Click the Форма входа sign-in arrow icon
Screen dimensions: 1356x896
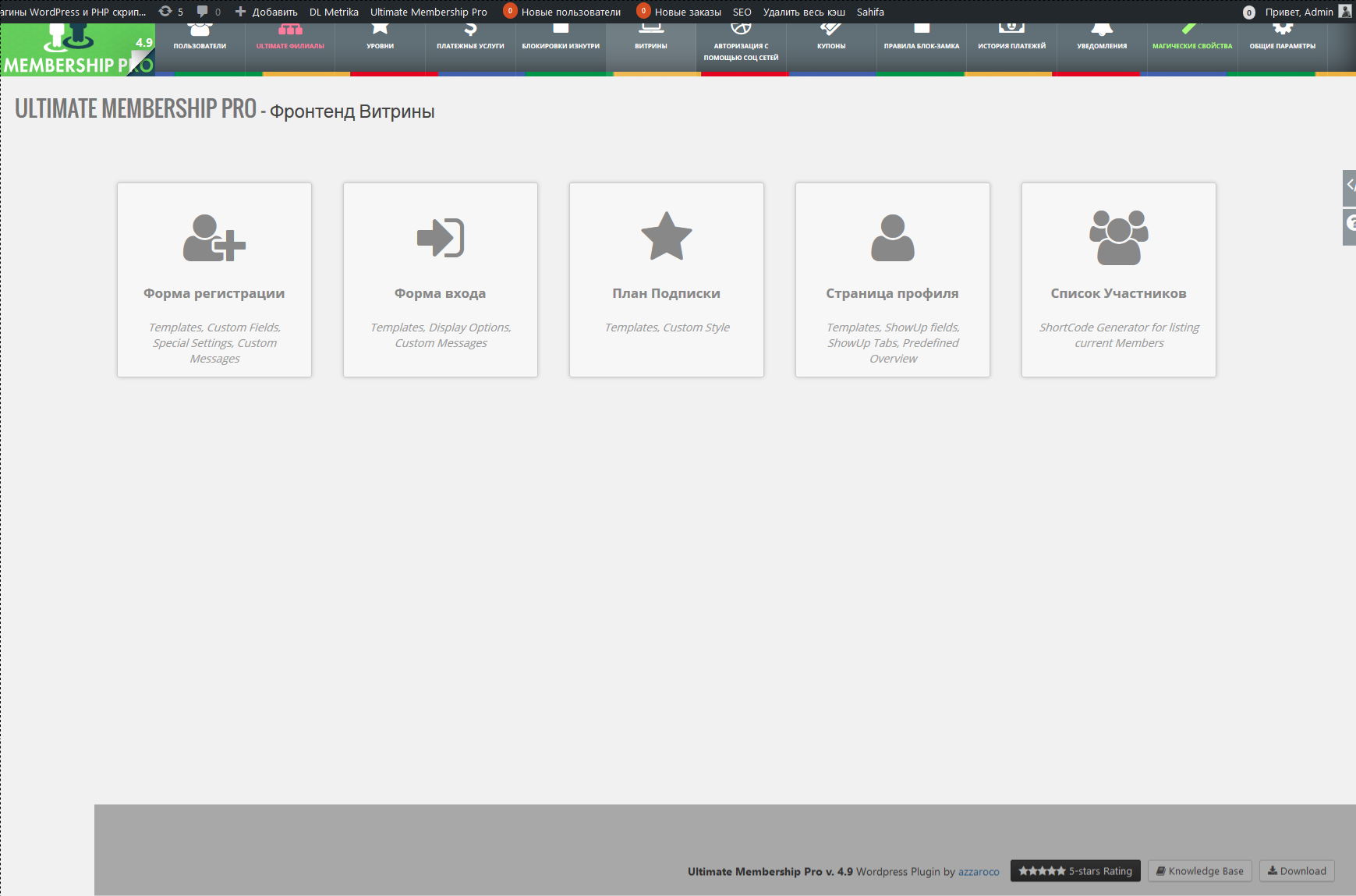440,238
